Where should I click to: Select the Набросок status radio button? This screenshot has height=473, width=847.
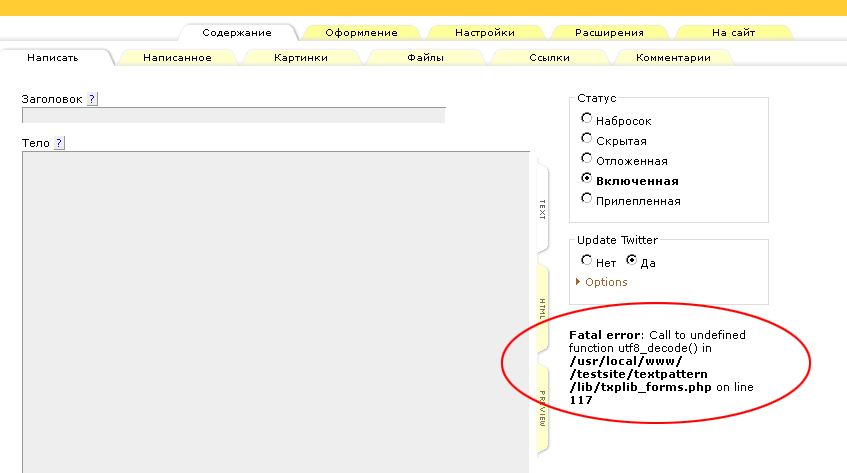tap(587, 118)
